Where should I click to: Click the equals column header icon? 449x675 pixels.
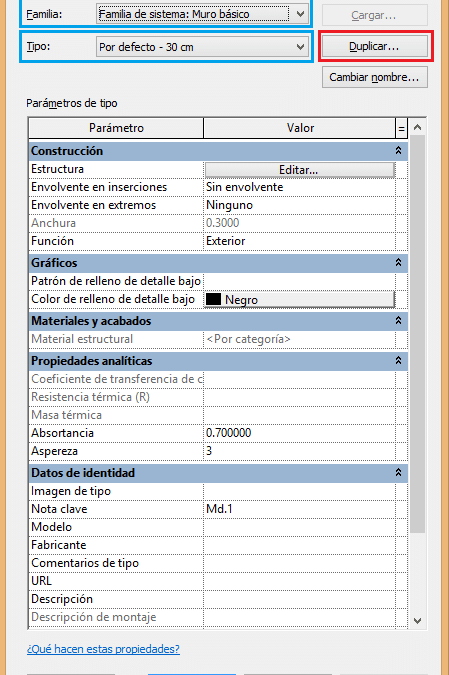click(x=401, y=128)
